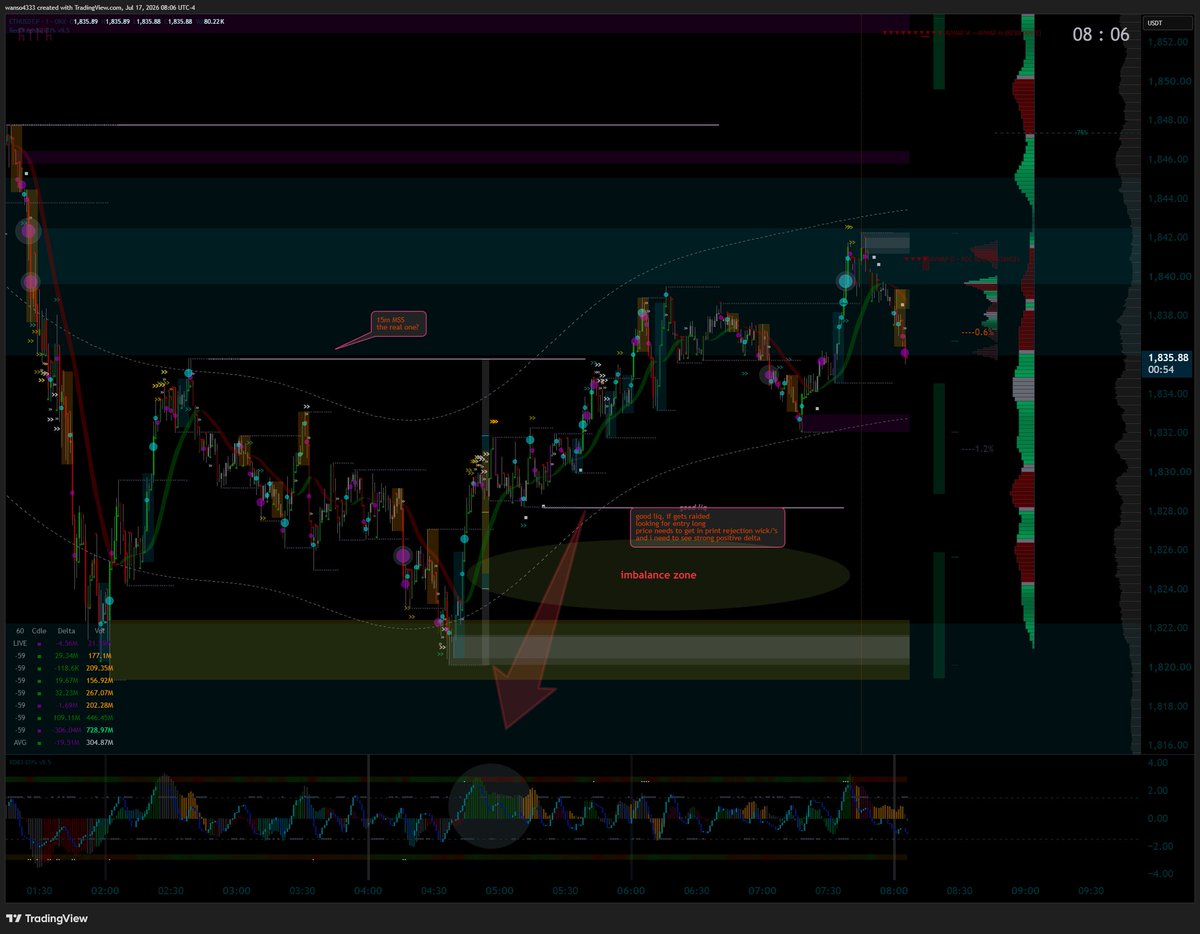
Task: Click the 01:30 time axis label
Action: tap(40, 890)
